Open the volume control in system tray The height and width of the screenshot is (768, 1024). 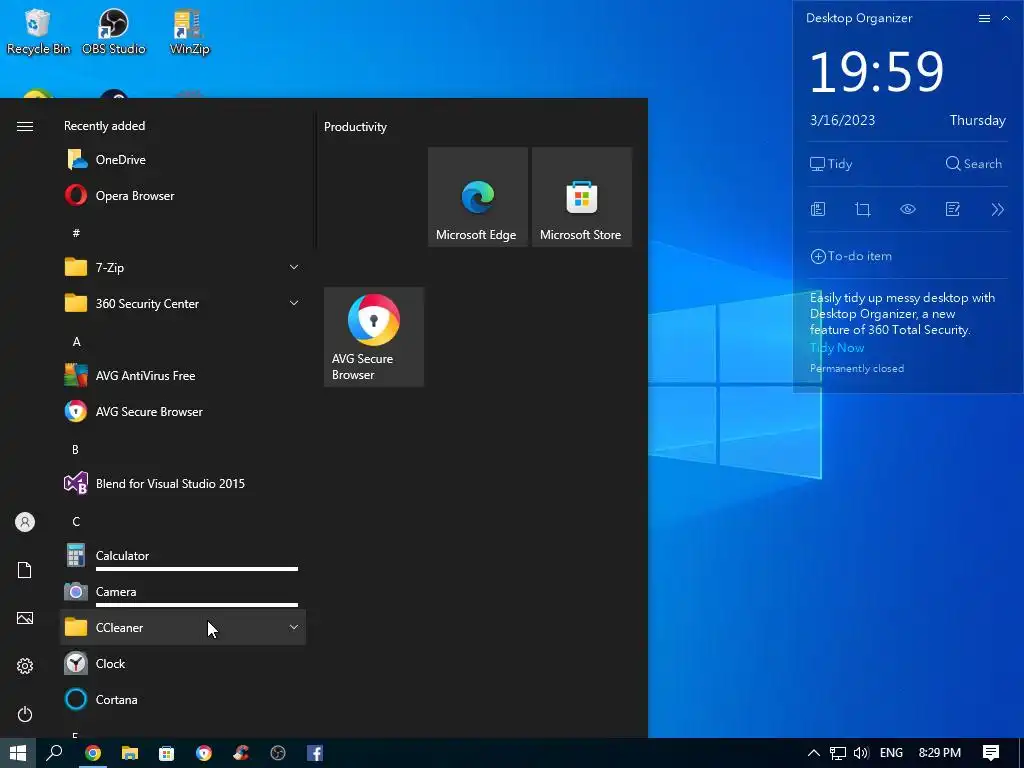point(861,753)
